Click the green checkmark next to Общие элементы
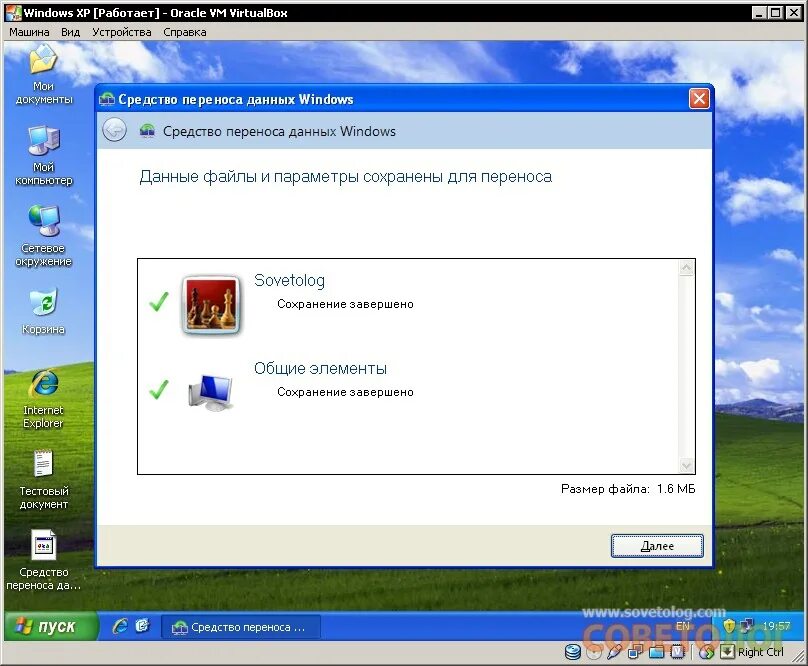The height and width of the screenshot is (666, 808). (159, 390)
